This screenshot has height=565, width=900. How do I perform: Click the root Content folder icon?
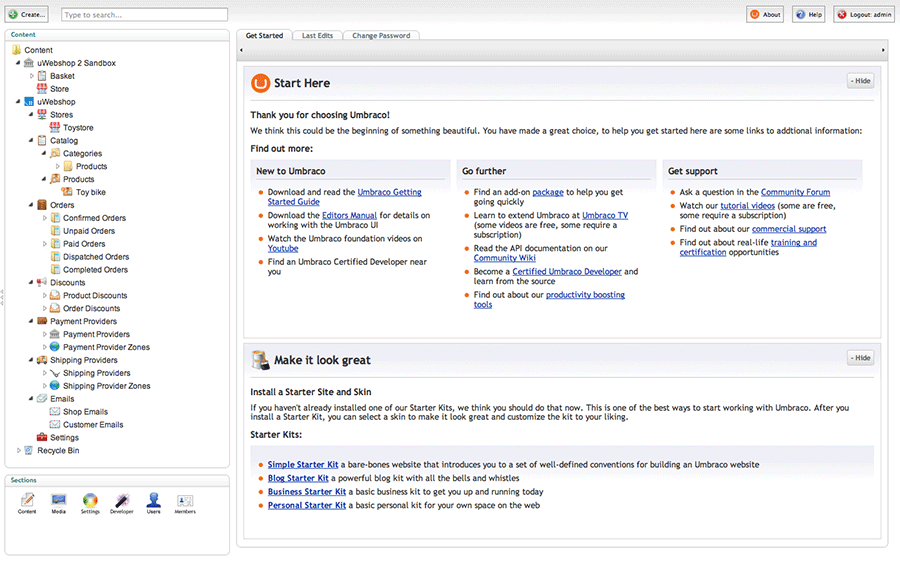(x=16, y=50)
